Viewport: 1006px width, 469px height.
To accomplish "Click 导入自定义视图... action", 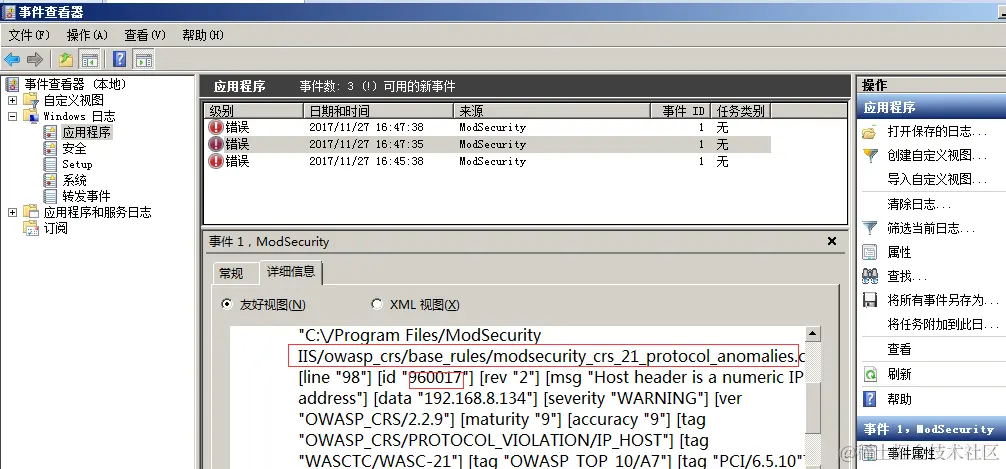I will tap(938, 179).
